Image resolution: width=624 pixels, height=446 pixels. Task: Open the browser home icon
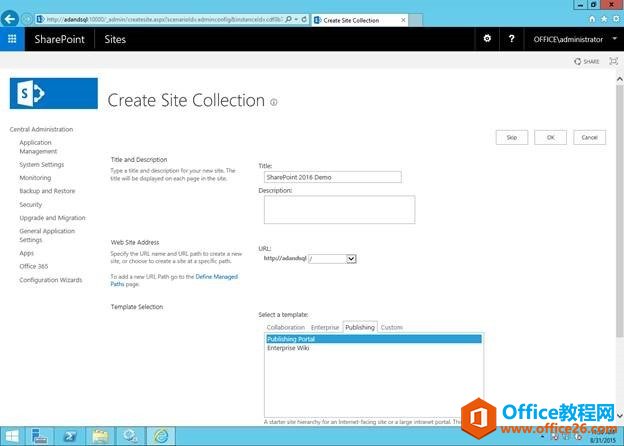pyautogui.click(x=592, y=19)
